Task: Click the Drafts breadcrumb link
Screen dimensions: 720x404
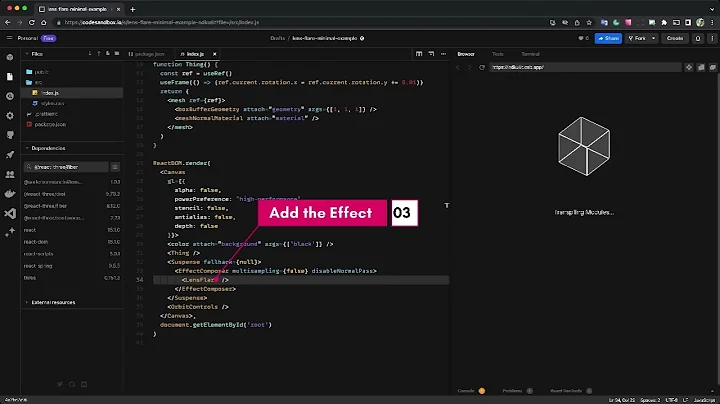Action: click(x=277, y=38)
